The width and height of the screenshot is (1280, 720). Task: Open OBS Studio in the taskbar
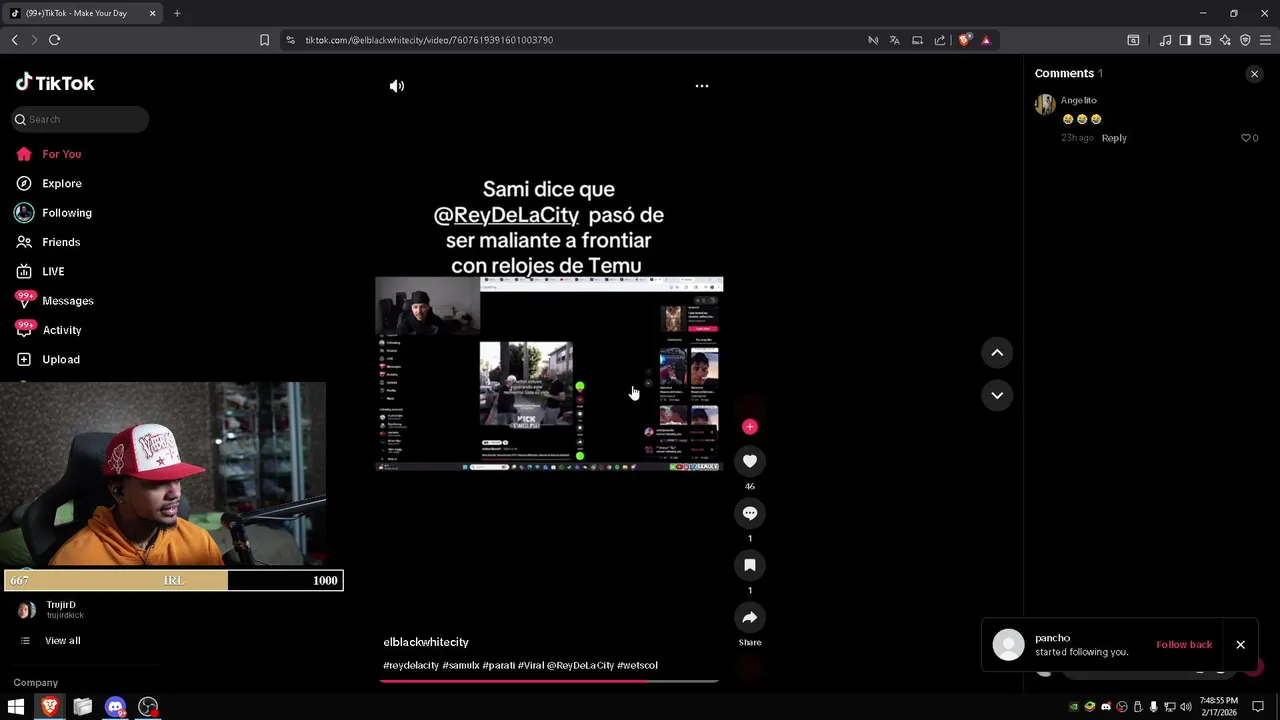coord(148,707)
